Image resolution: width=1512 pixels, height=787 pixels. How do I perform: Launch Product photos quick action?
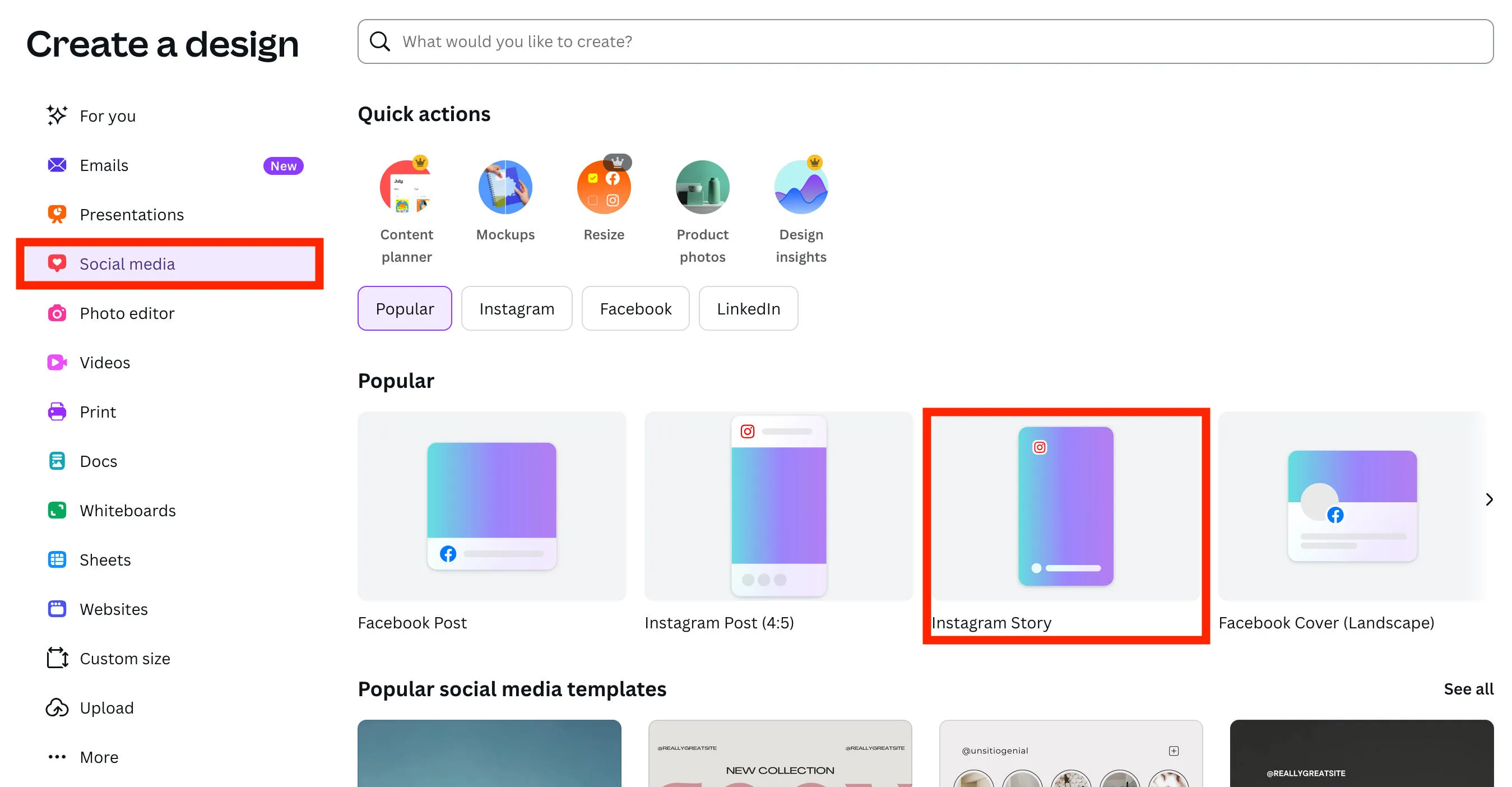pos(702,188)
